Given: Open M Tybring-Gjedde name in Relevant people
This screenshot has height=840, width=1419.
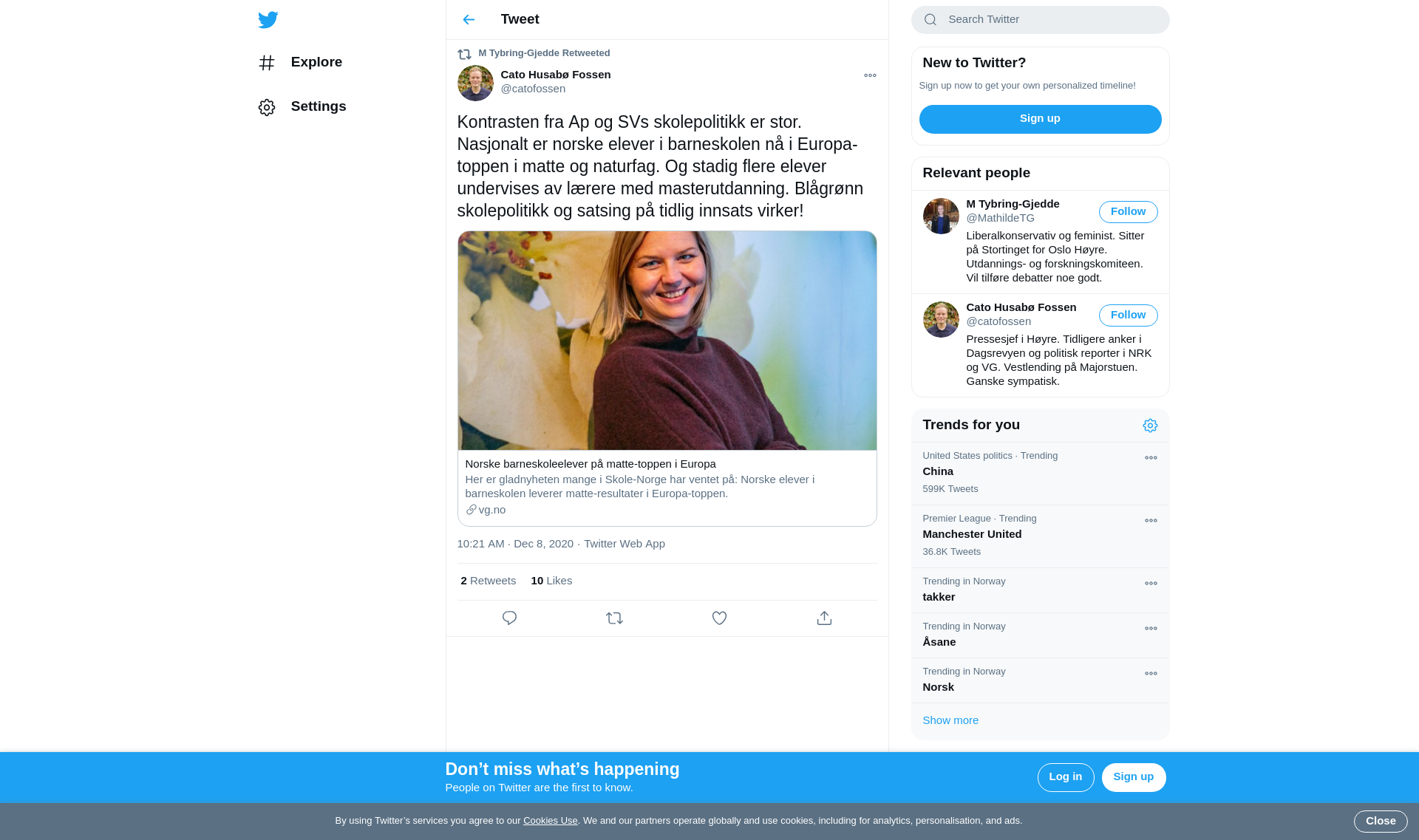Looking at the screenshot, I should pyautogui.click(x=1013, y=204).
